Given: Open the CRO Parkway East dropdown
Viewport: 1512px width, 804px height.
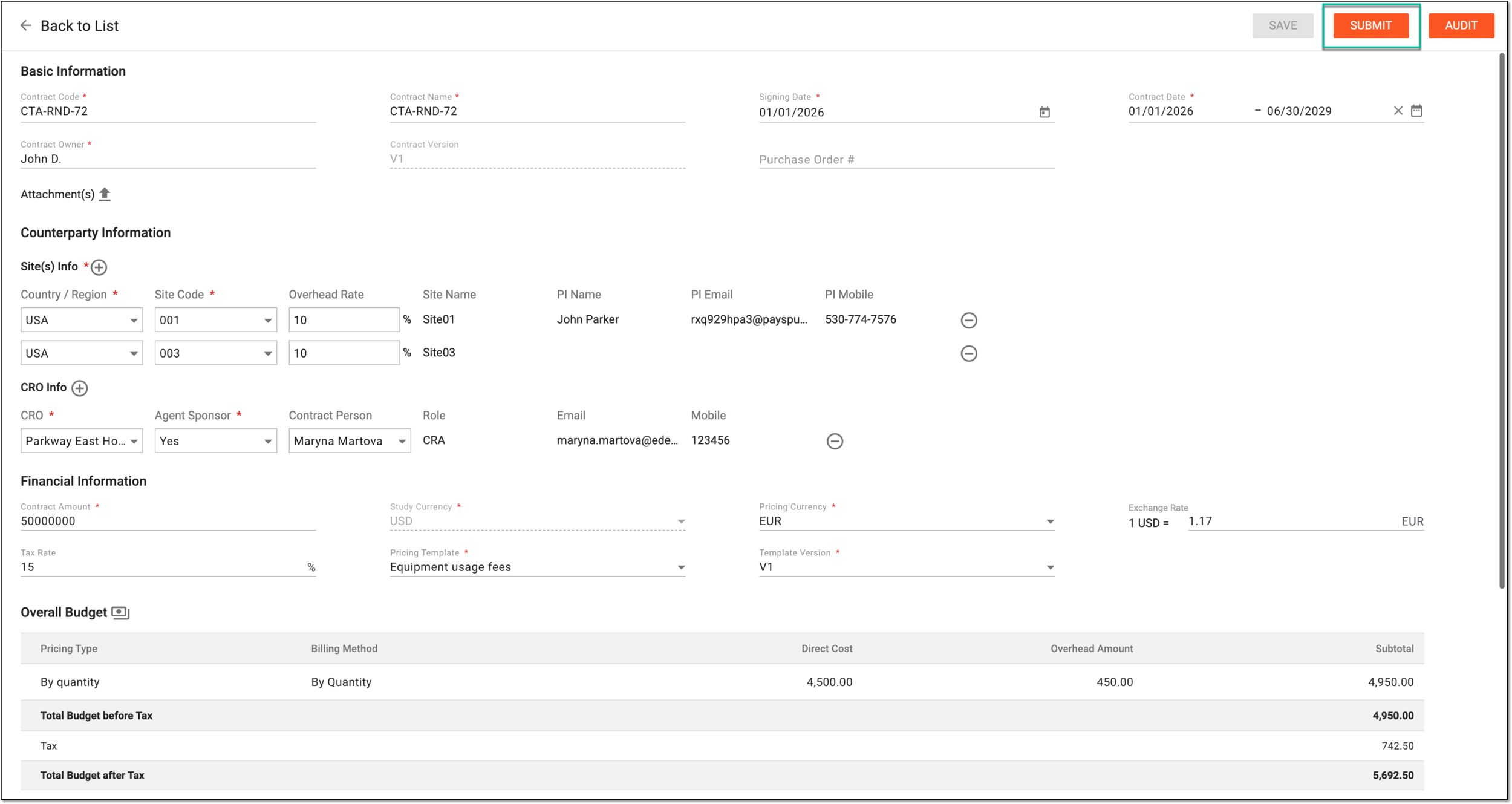Looking at the screenshot, I should pos(82,441).
